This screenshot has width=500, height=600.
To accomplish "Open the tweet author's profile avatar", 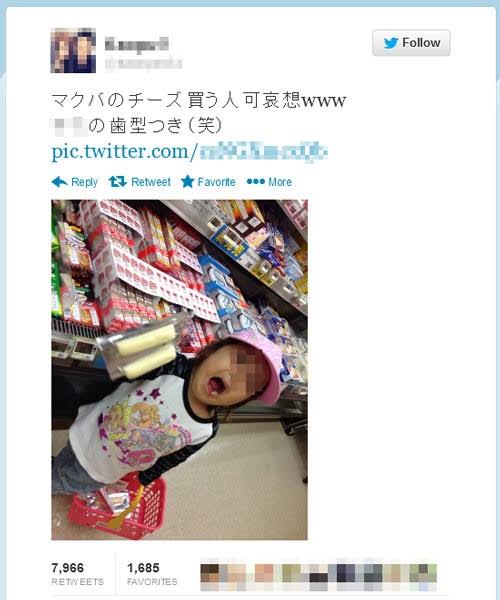I will click(x=73, y=51).
